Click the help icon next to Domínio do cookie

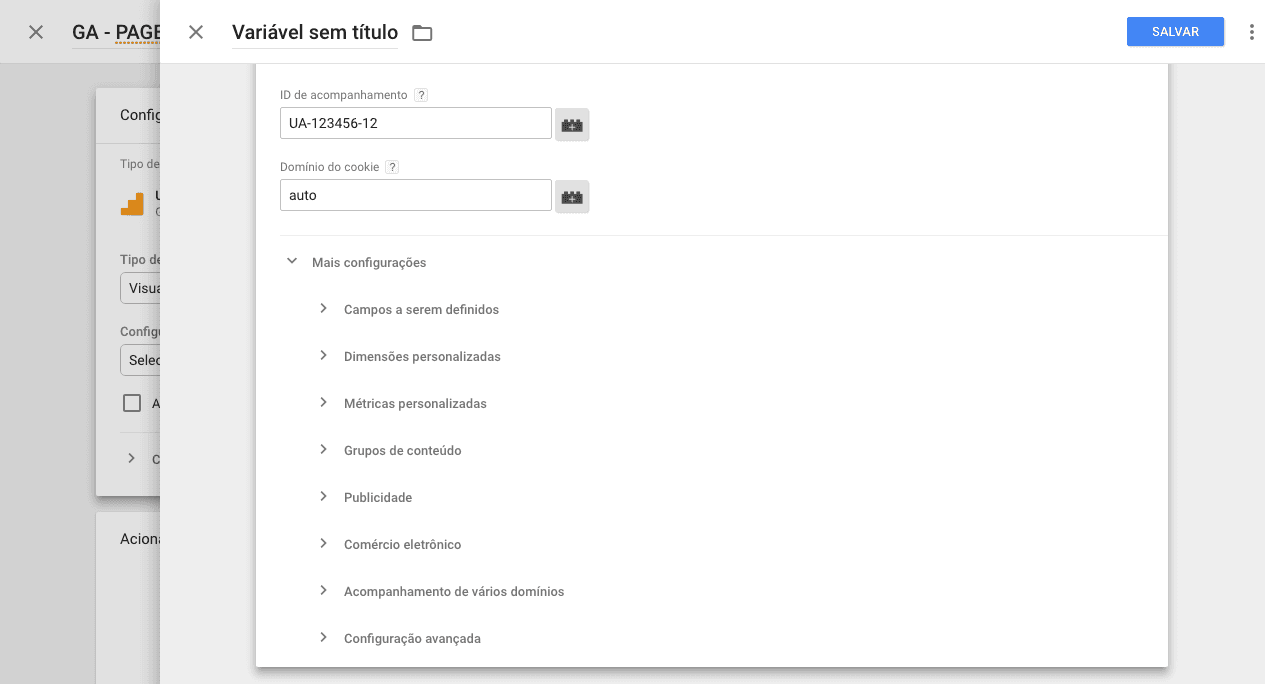point(391,167)
